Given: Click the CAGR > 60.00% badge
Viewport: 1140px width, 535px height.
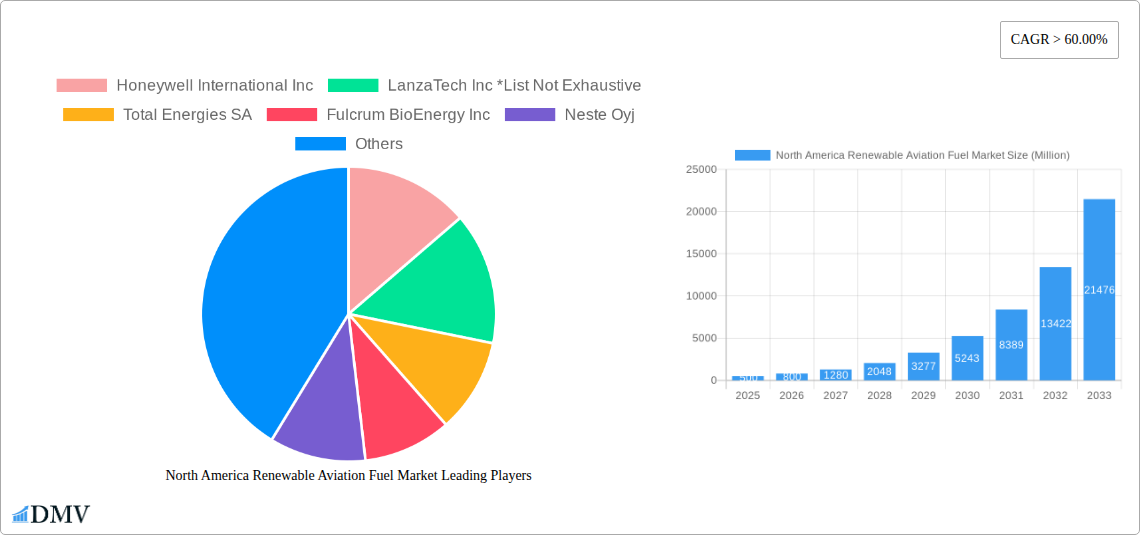Looking at the screenshot, I should (1059, 40).
